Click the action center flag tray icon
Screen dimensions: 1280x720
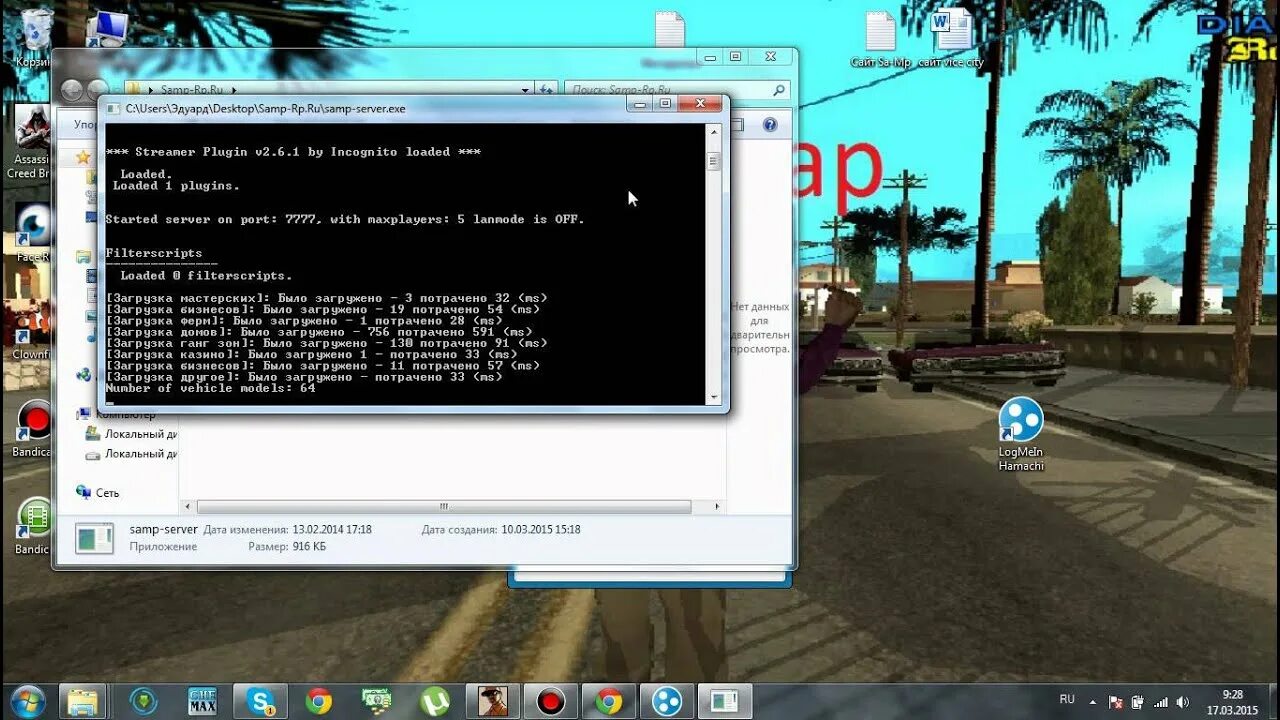[1116, 703]
